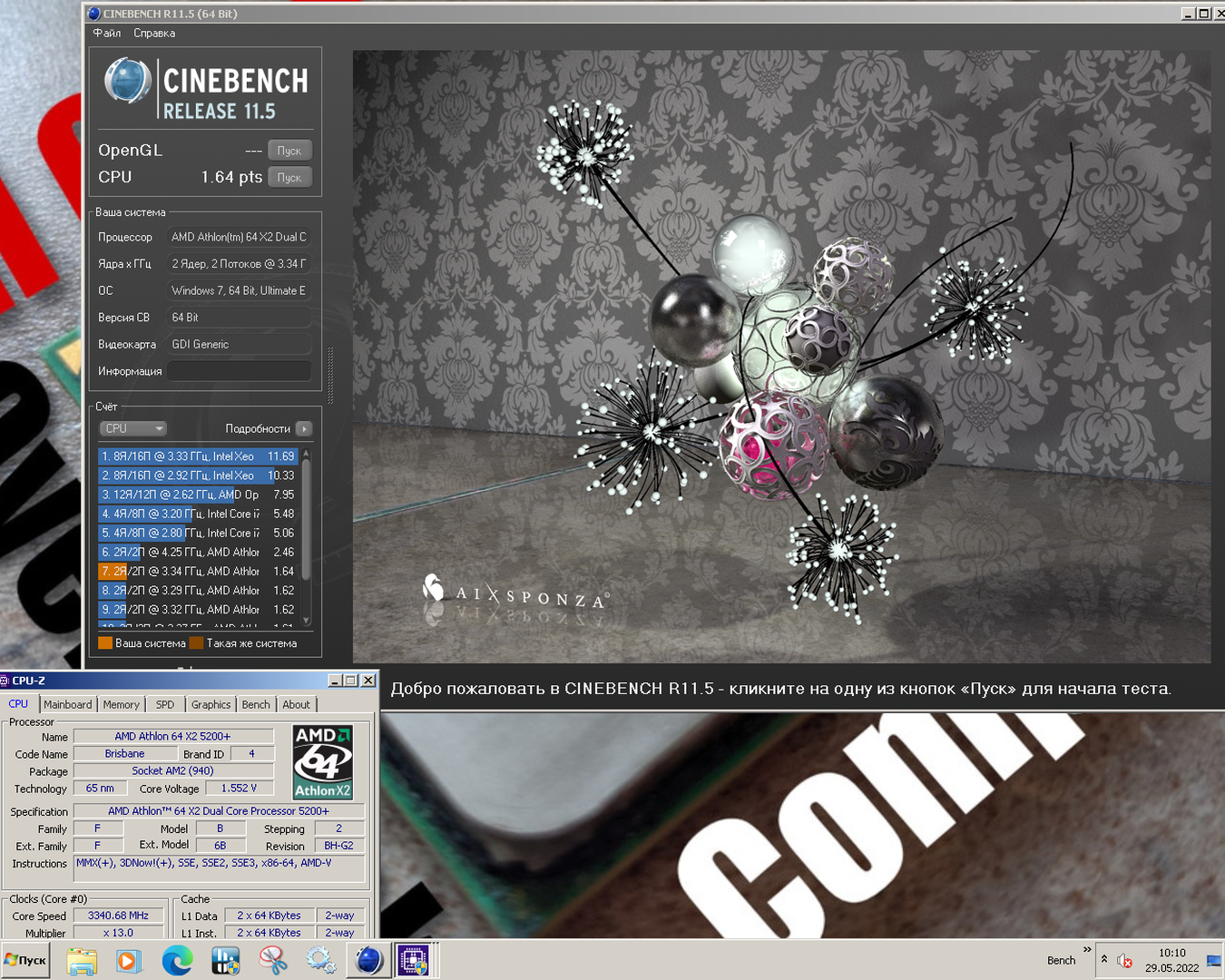Click the gears icon in taskbar
Viewport: 1225px width, 980px height.
click(x=320, y=960)
